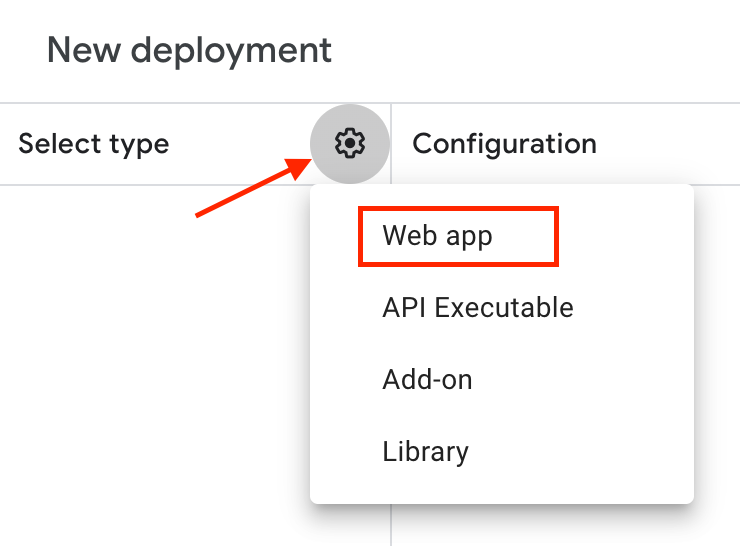740x546 pixels.
Task: Choose API Executable deployment type
Action: pos(477,308)
